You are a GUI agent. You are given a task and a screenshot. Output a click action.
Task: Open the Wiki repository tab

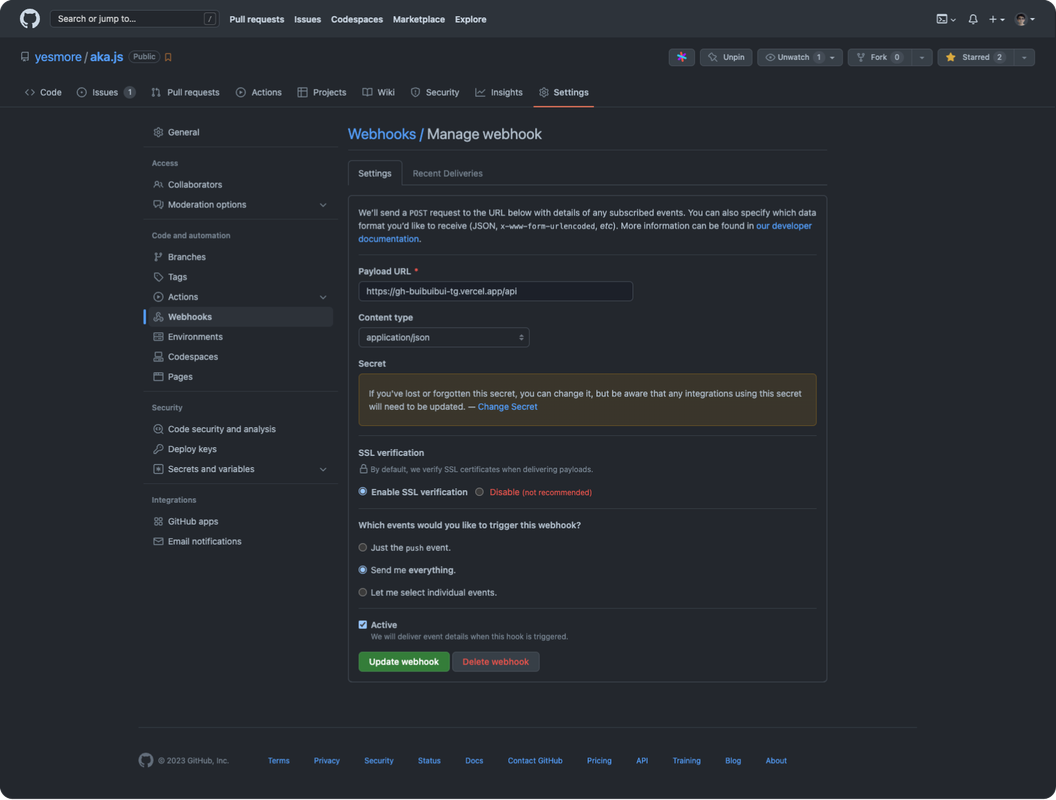[378, 93]
